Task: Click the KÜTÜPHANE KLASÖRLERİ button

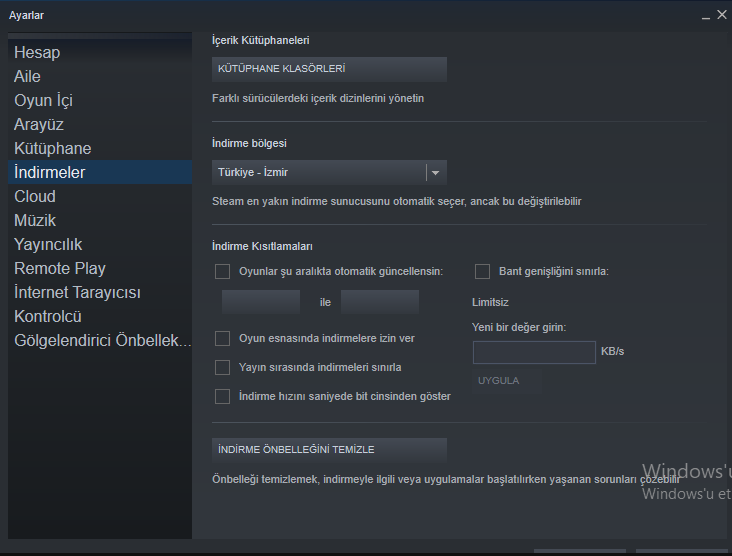Action: (x=329, y=69)
